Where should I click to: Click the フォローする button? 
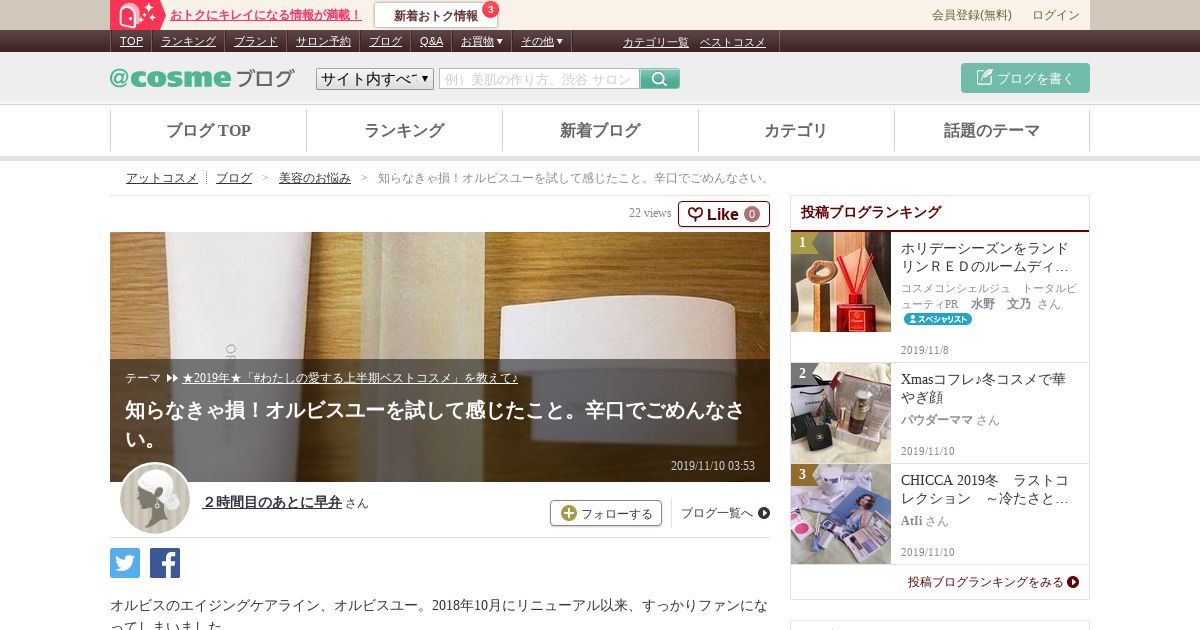pyautogui.click(x=606, y=513)
